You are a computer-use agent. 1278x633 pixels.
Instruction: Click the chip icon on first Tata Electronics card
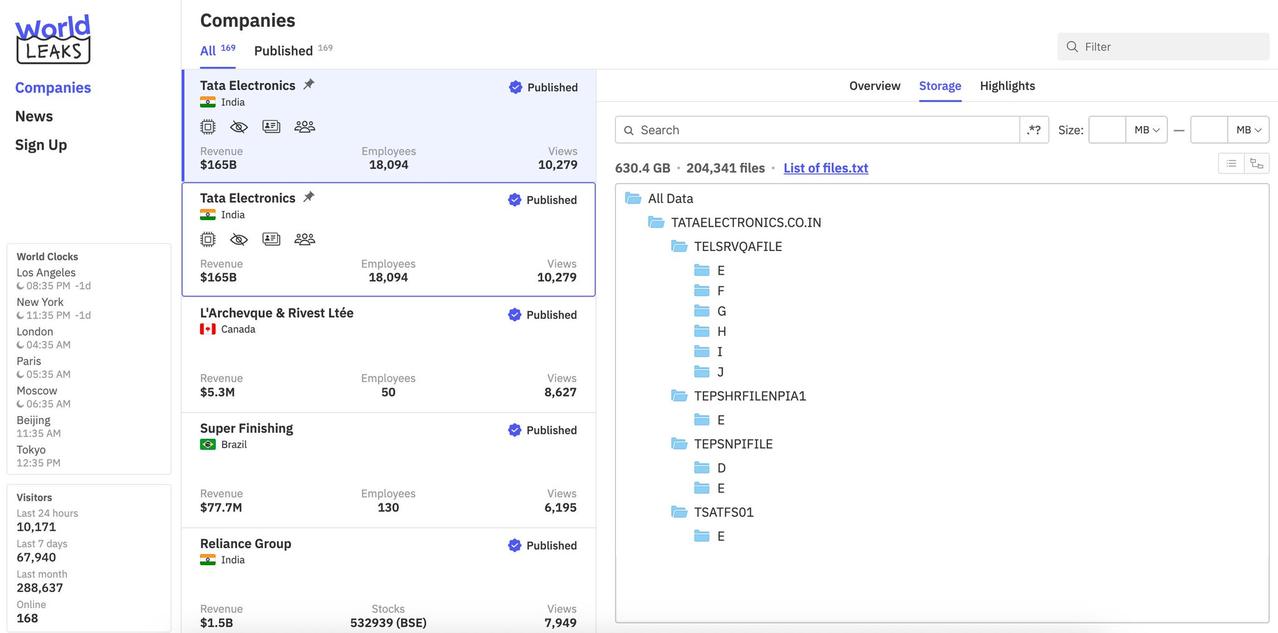208,127
